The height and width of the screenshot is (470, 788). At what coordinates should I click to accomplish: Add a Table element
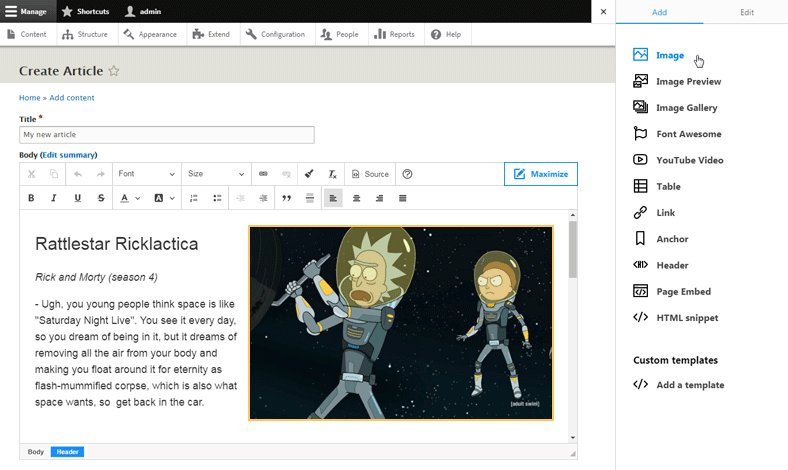tap(656, 186)
